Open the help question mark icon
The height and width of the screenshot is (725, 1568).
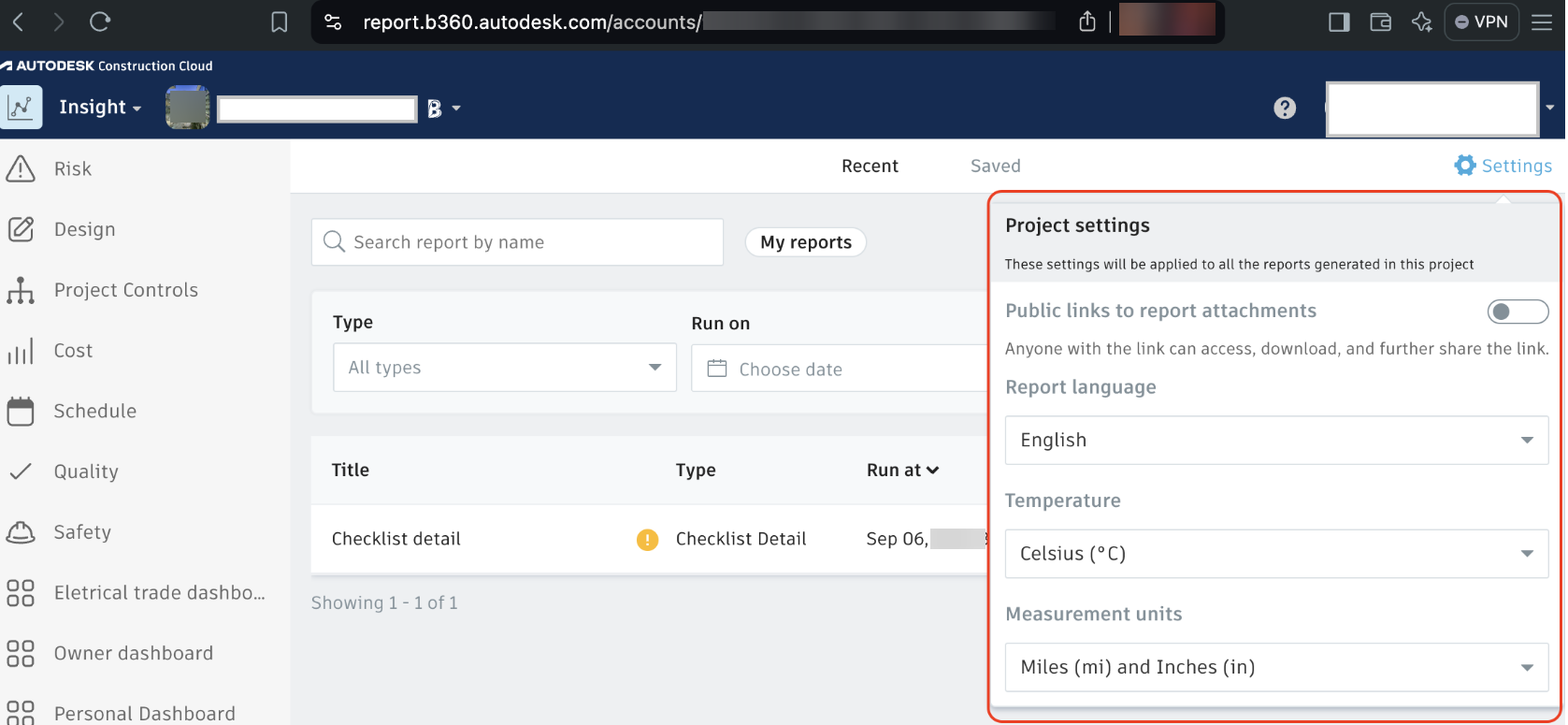point(1285,109)
